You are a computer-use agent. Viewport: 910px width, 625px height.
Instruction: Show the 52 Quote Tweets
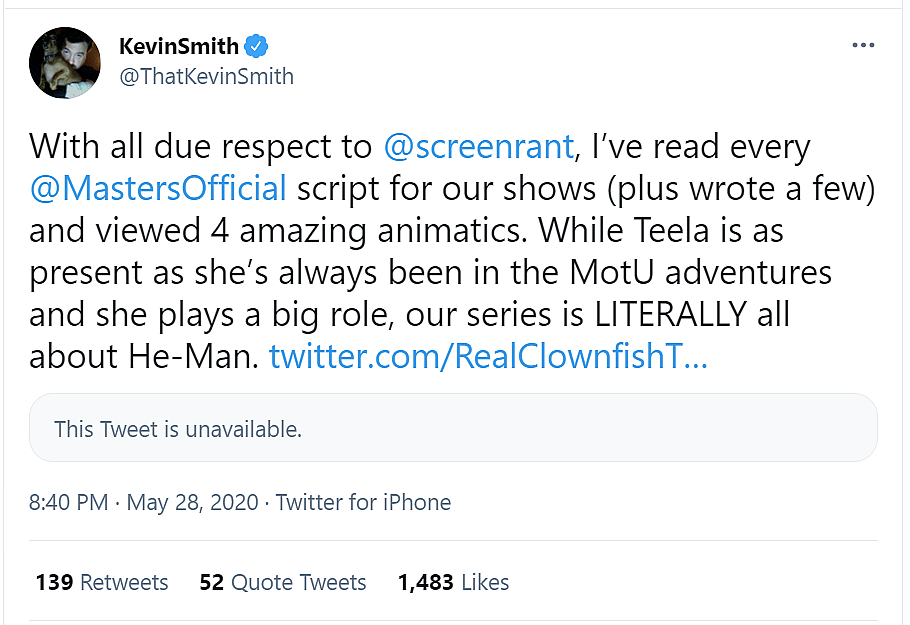(x=282, y=582)
